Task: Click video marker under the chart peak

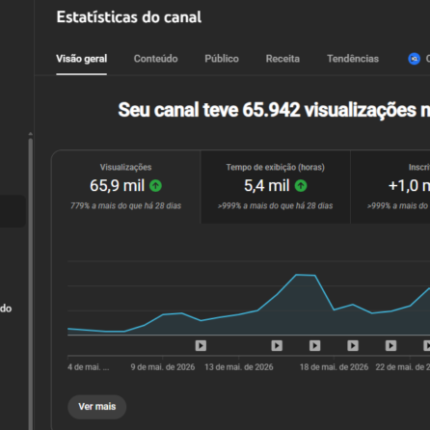Action: [x=315, y=346]
